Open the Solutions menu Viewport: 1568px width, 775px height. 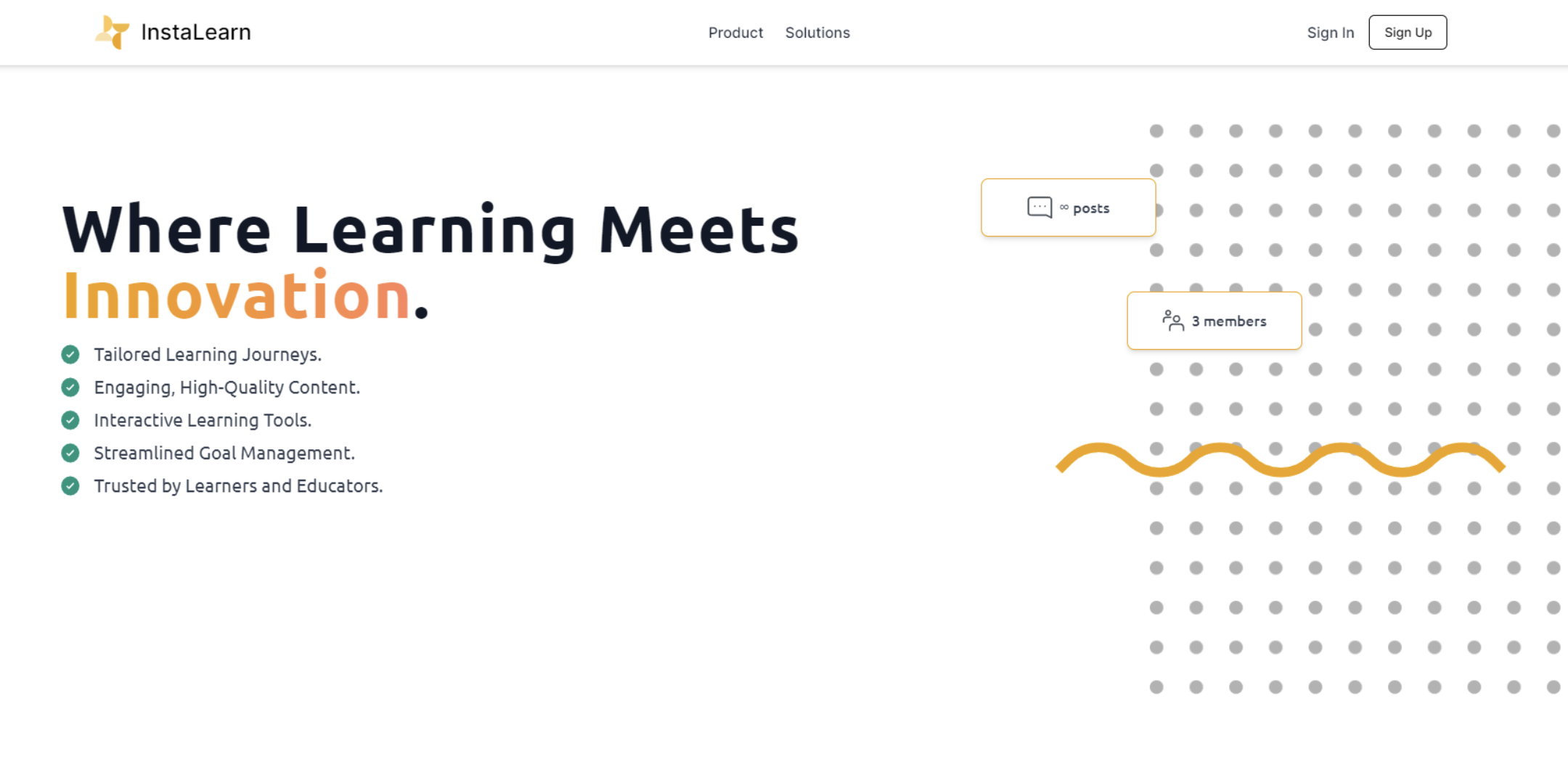tap(817, 33)
